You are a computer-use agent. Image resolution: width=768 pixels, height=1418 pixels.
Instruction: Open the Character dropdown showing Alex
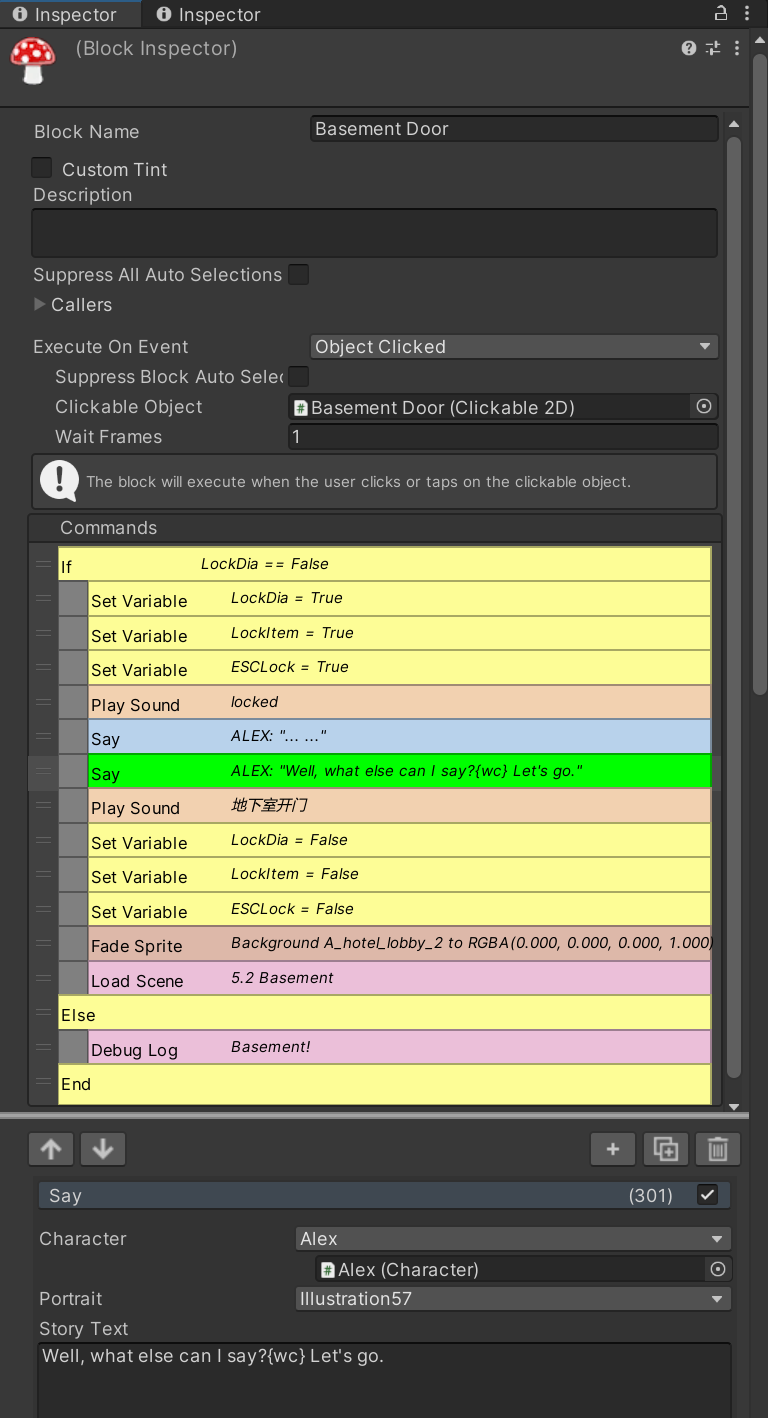click(x=513, y=1238)
